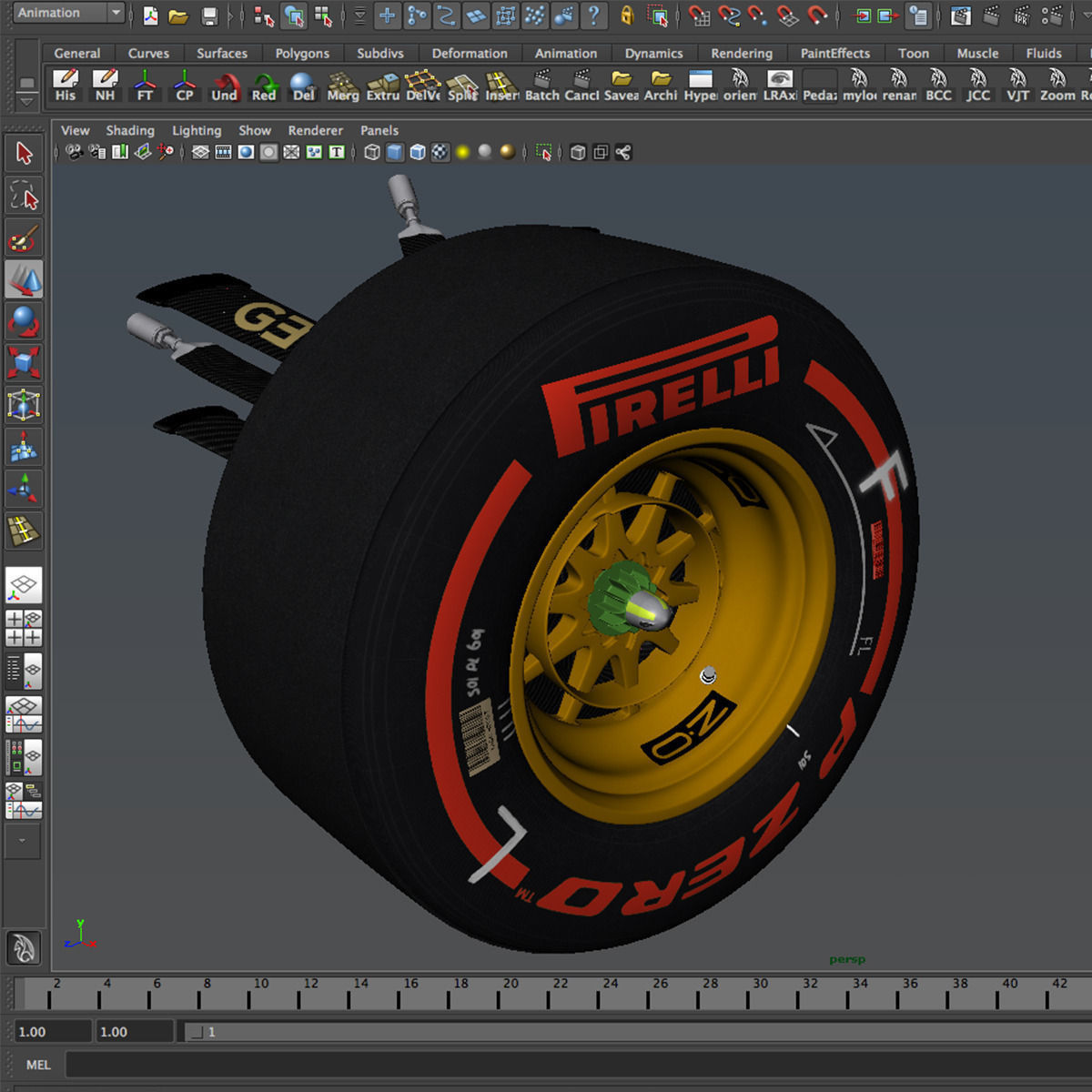Image resolution: width=1092 pixels, height=1092 pixels.
Task: Switch to Persp/Outliner layout
Action: pyautogui.click(x=24, y=672)
